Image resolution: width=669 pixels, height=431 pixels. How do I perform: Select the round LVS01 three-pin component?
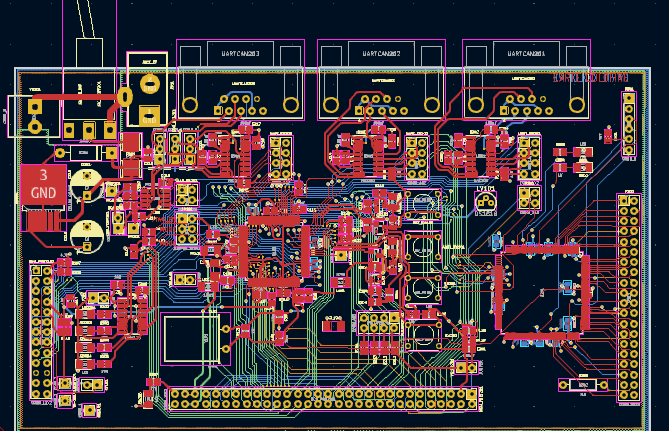(486, 202)
